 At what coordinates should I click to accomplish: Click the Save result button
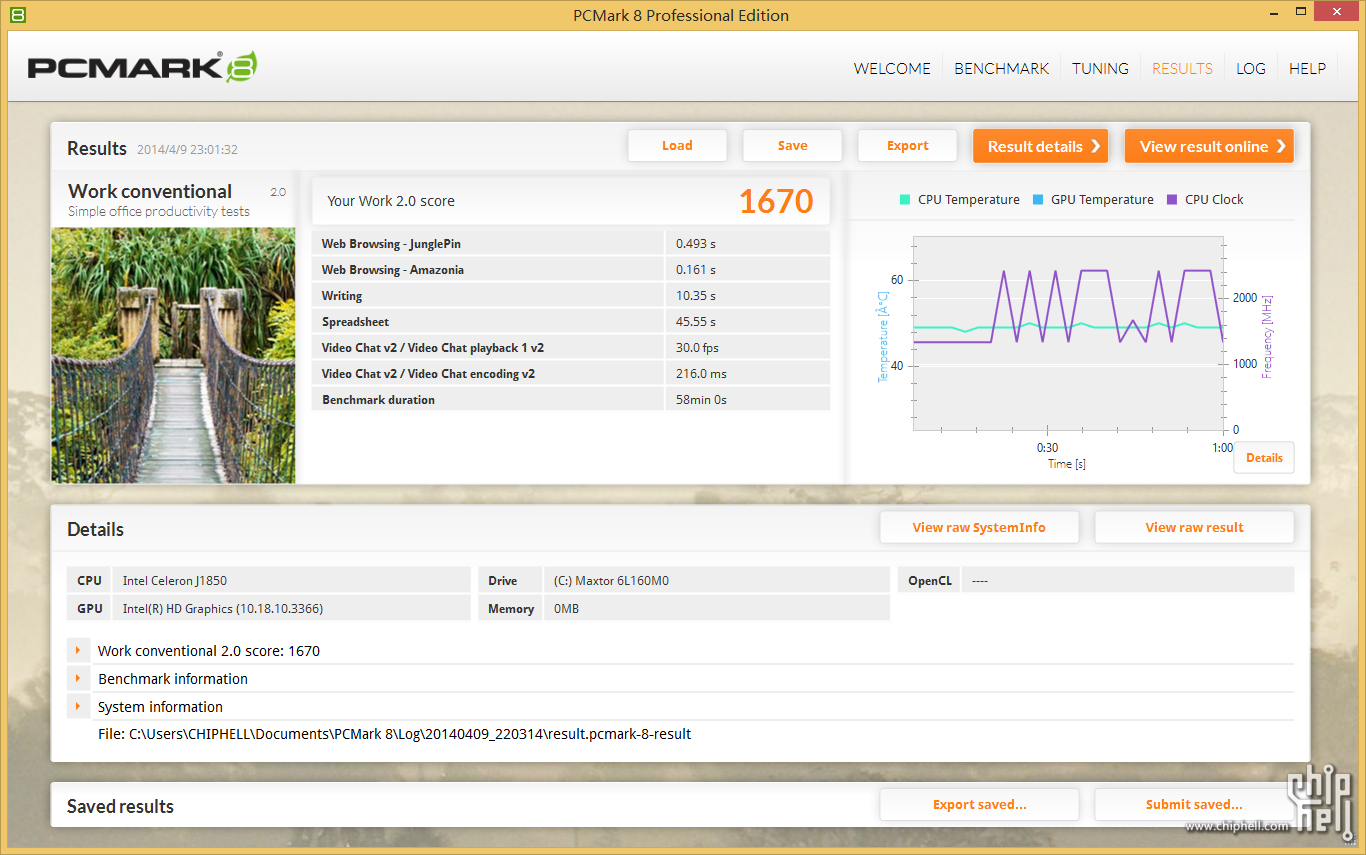tap(792, 145)
